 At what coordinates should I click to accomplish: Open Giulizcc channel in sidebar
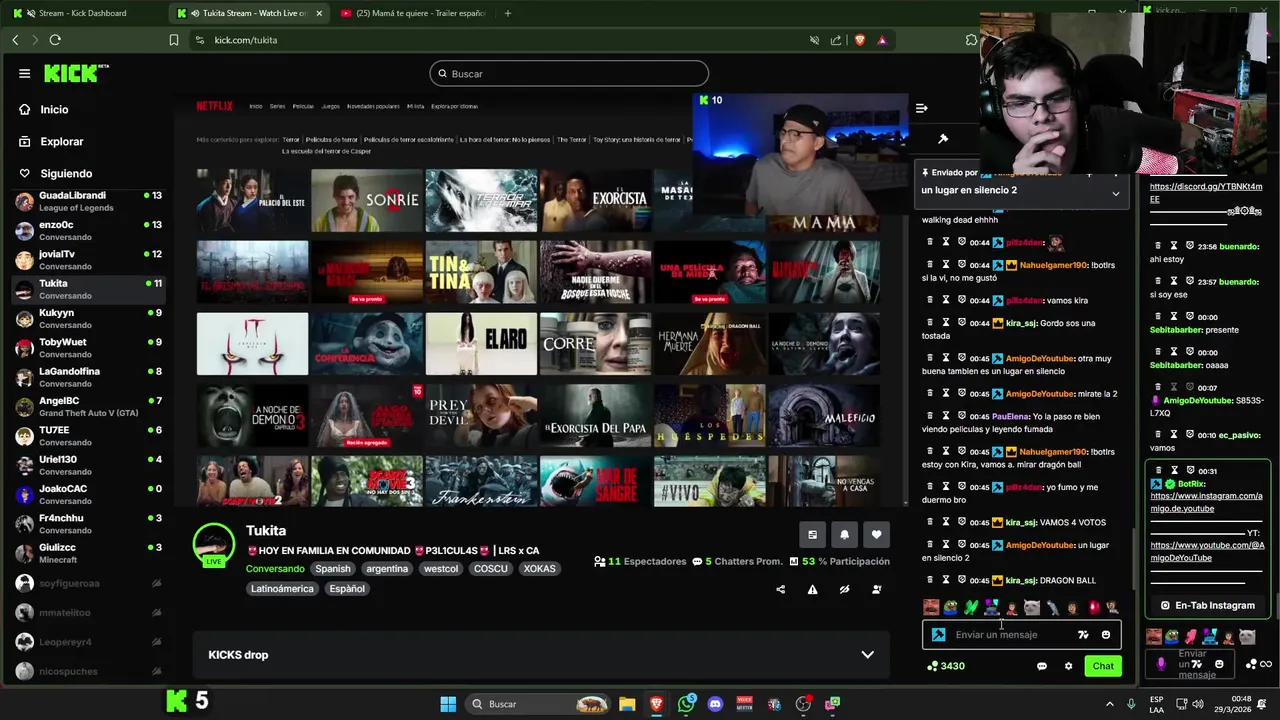coord(89,553)
